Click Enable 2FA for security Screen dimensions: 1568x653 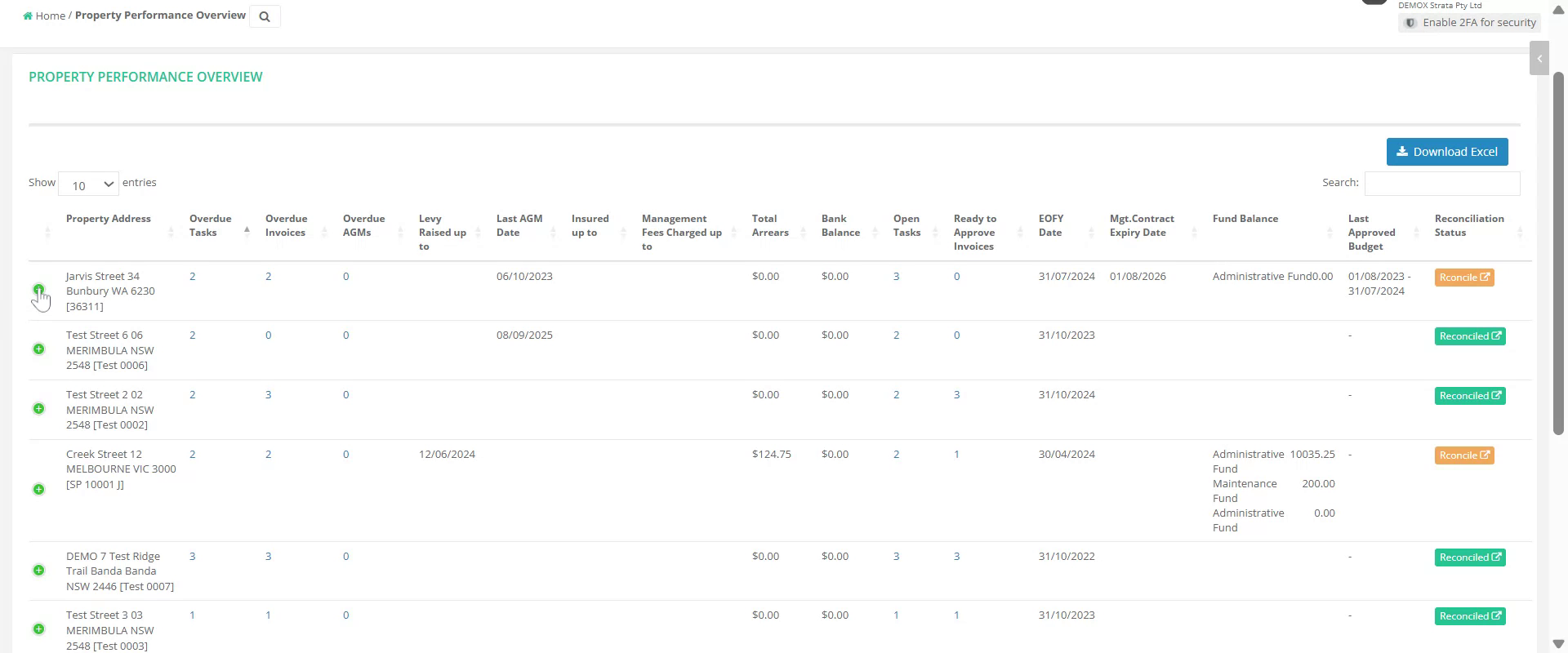[x=1469, y=23]
